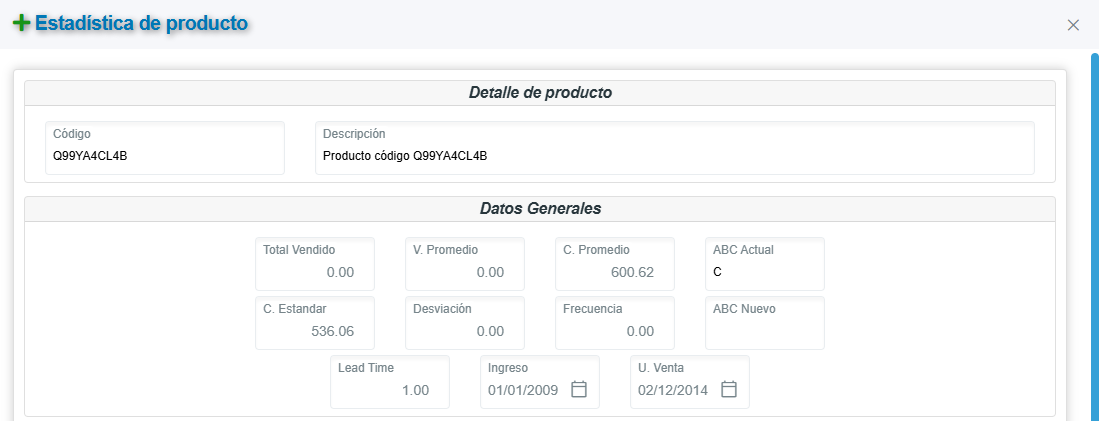Click the C. Promedio field showing 600.62
Image resolution: width=1099 pixels, height=421 pixels.
tap(615, 272)
